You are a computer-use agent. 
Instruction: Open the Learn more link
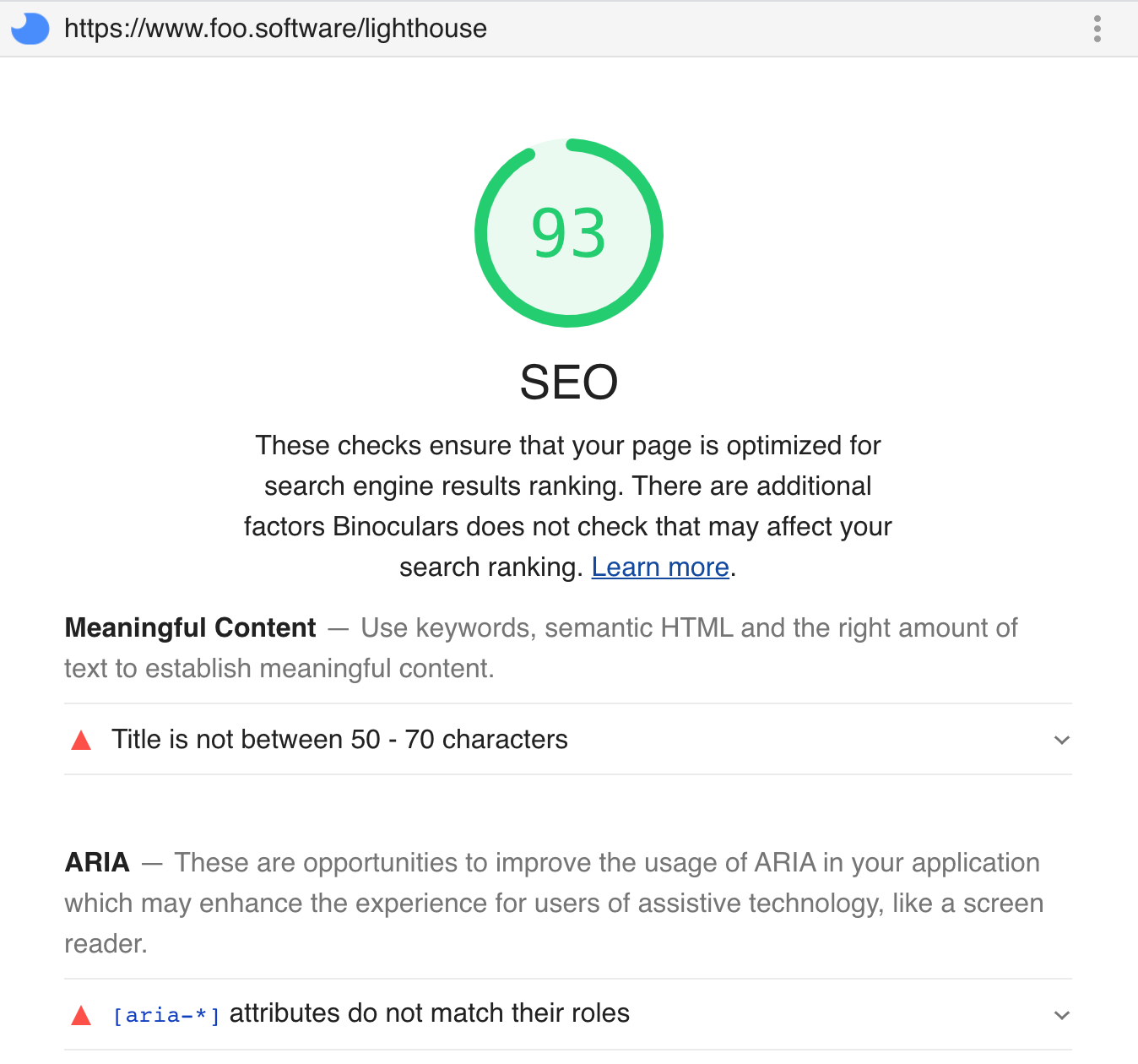point(660,567)
